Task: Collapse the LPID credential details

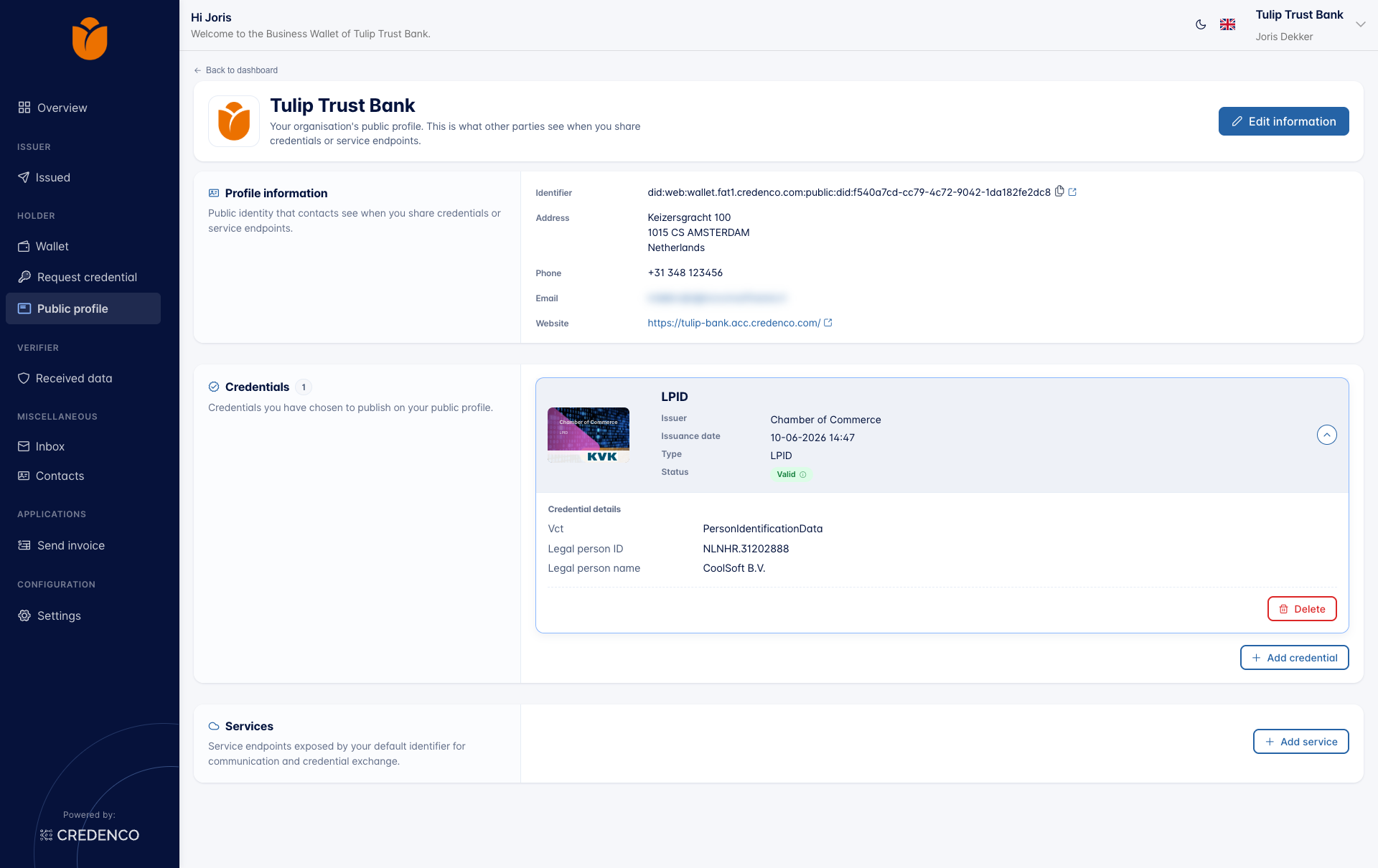Action: (x=1327, y=435)
